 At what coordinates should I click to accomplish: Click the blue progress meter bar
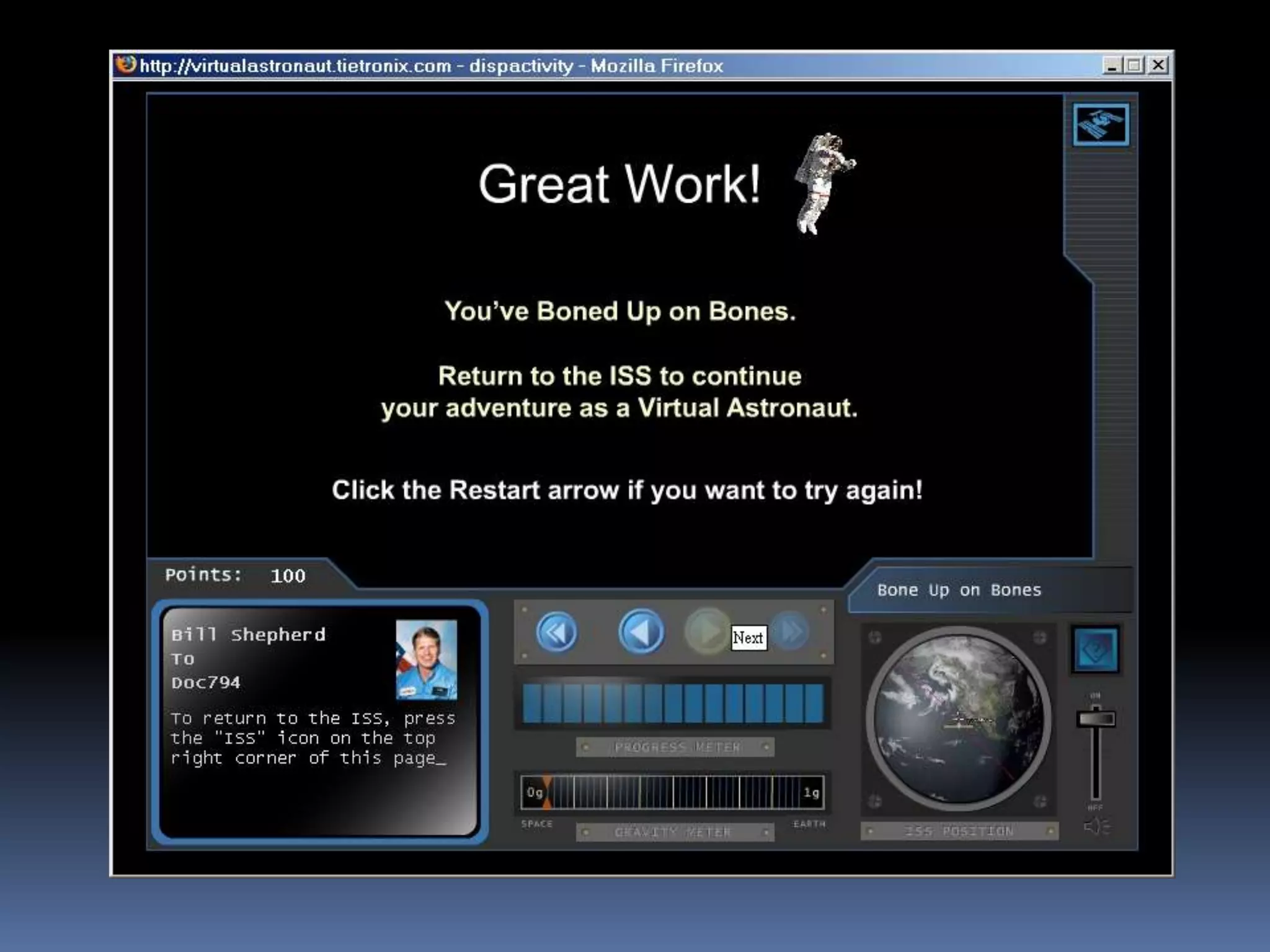coord(673,704)
